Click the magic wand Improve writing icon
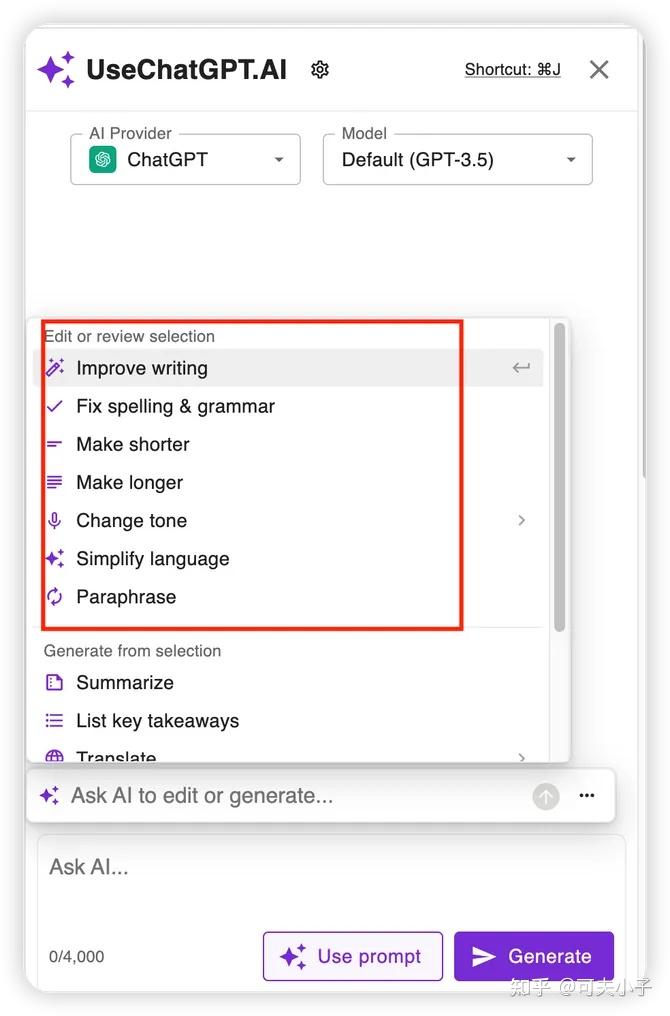 click(55, 368)
